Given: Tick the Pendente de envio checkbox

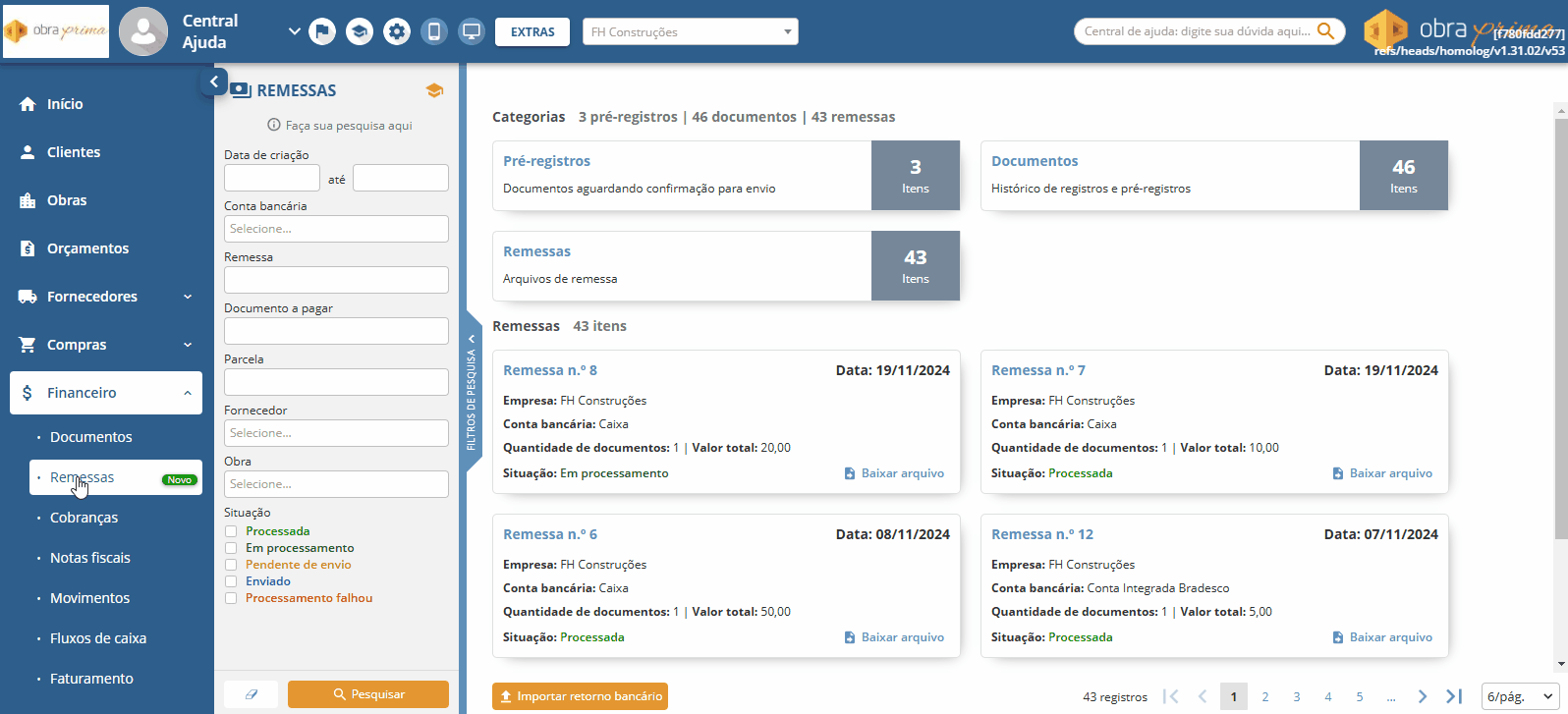Looking at the screenshot, I should [x=231, y=565].
